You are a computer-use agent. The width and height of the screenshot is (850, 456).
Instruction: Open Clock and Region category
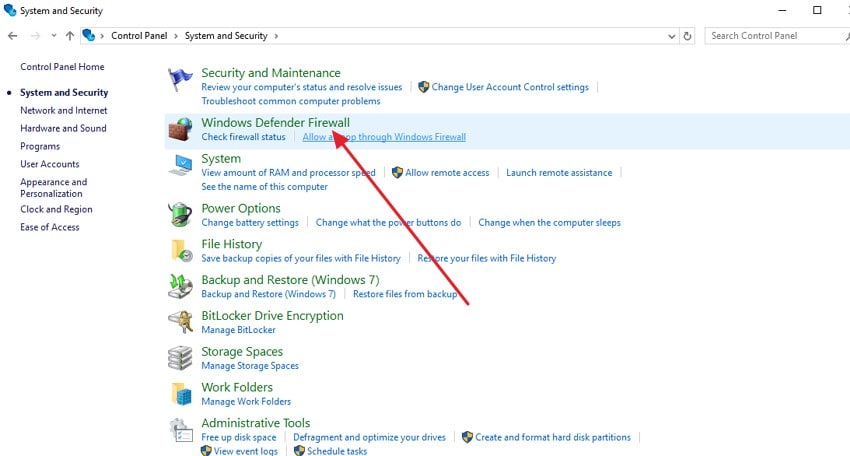(56, 209)
